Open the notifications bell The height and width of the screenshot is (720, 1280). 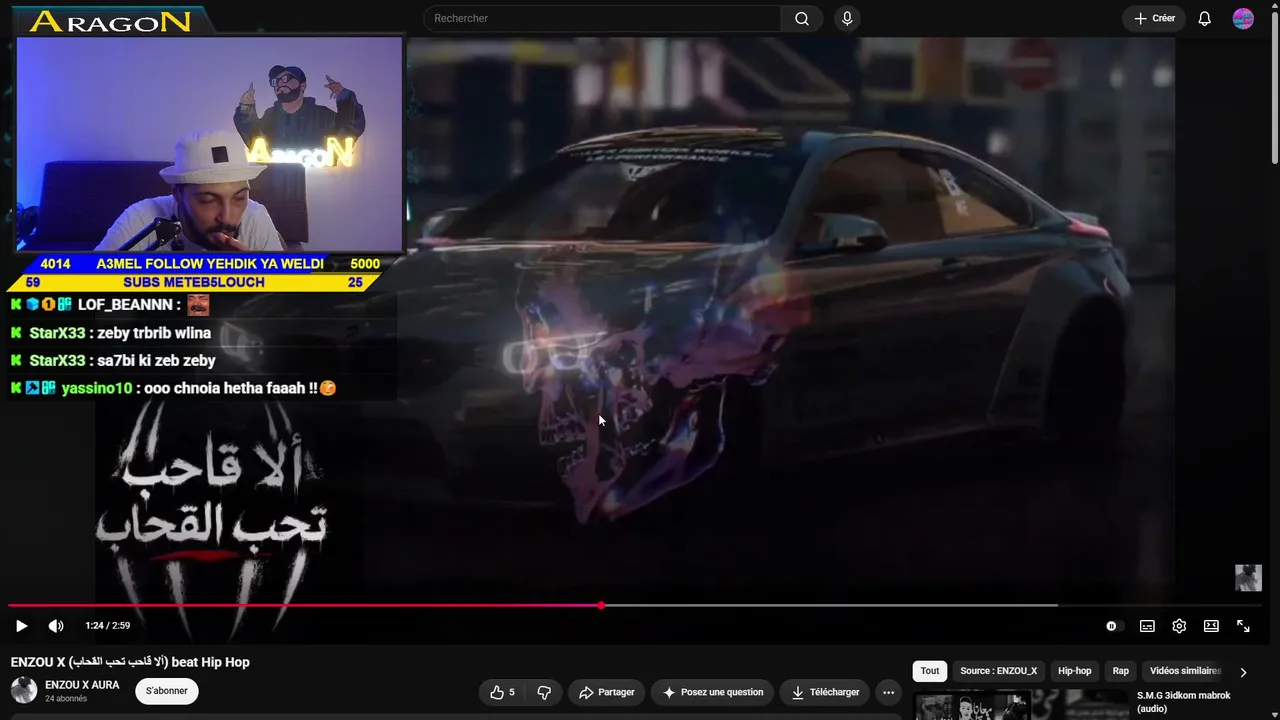1205,18
